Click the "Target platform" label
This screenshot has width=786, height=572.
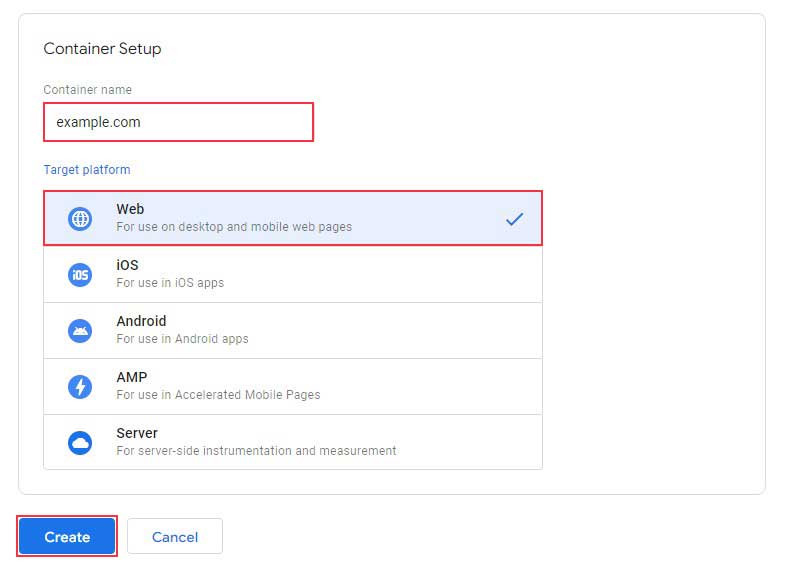(x=87, y=170)
